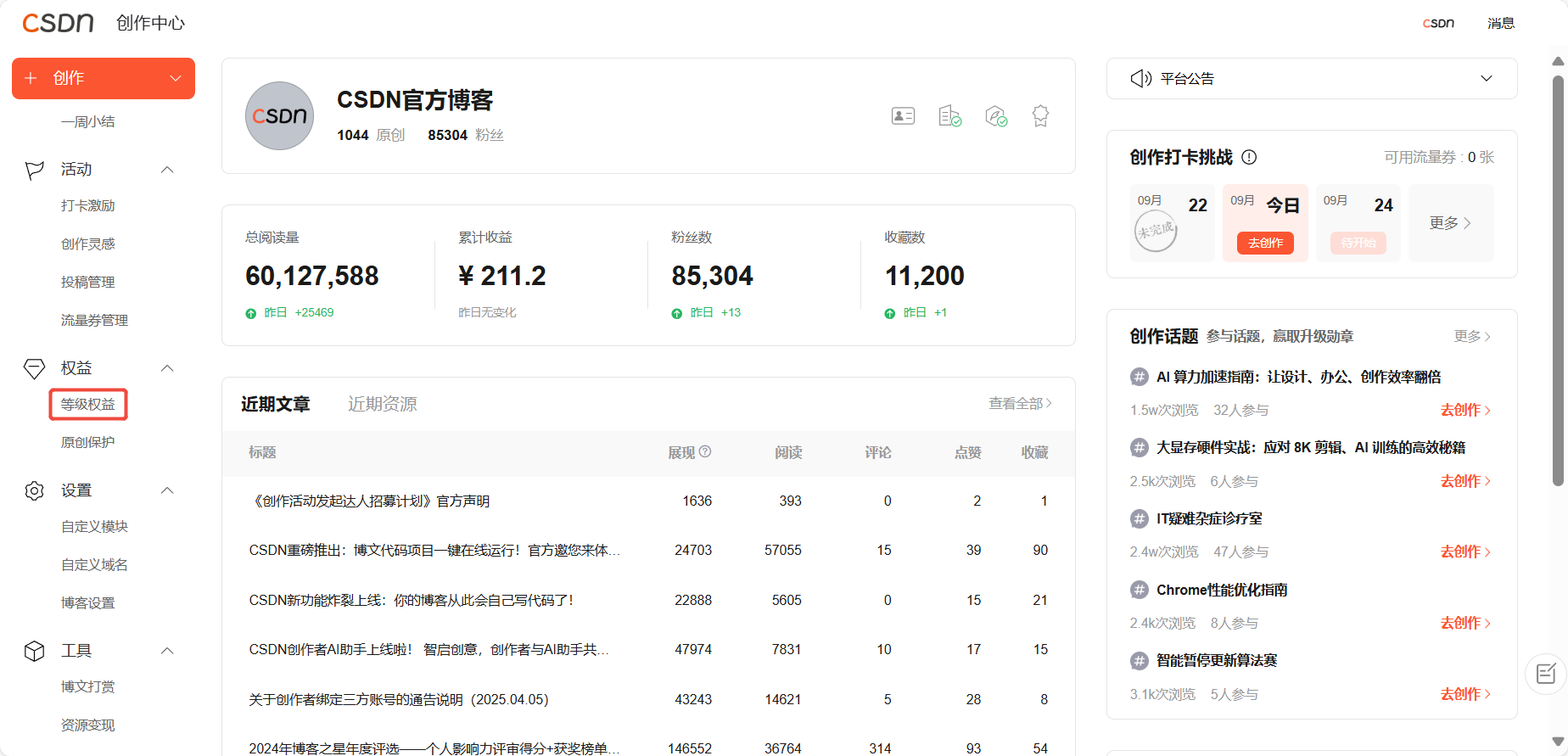Click the hashtag icon for IT疑难杂症诊疗室
Screen dimensions: 1568x756
pos(1140,518)
